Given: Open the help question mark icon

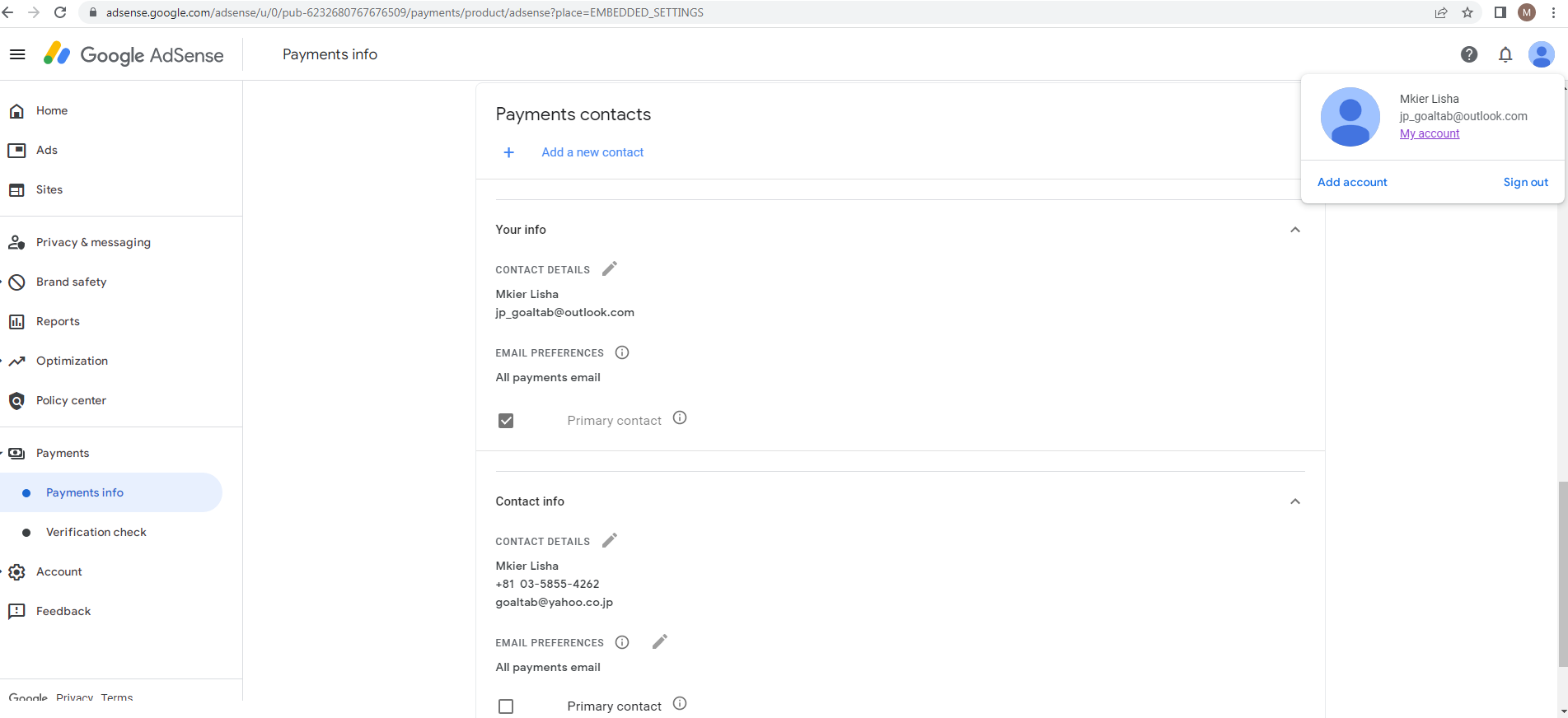Looking at the screenshot, I should tap(1468, 54).
